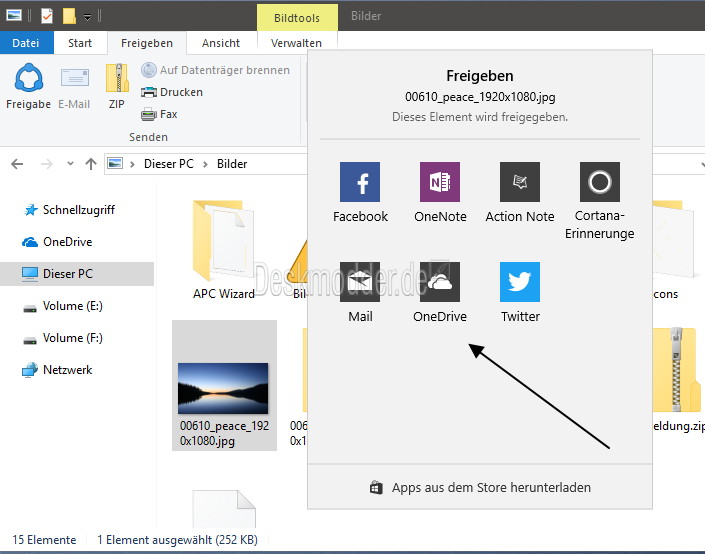Open Quick Access Toolbar customize dropdown
Viewport: 705px width, 554px height.
click(x=88, y=17)
